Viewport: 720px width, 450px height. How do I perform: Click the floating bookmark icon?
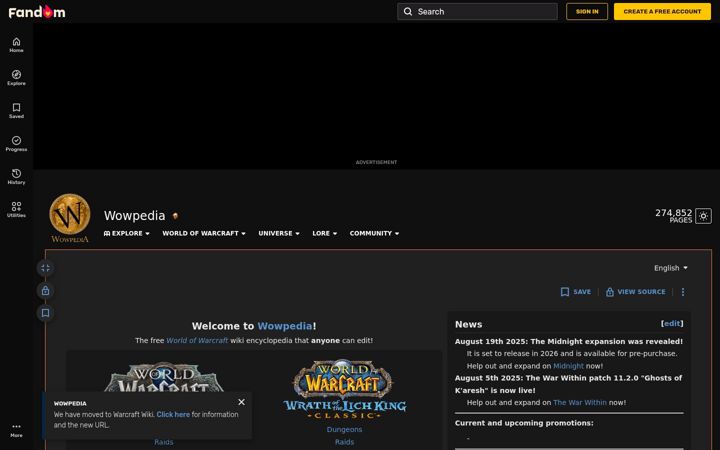coord(45,313)
